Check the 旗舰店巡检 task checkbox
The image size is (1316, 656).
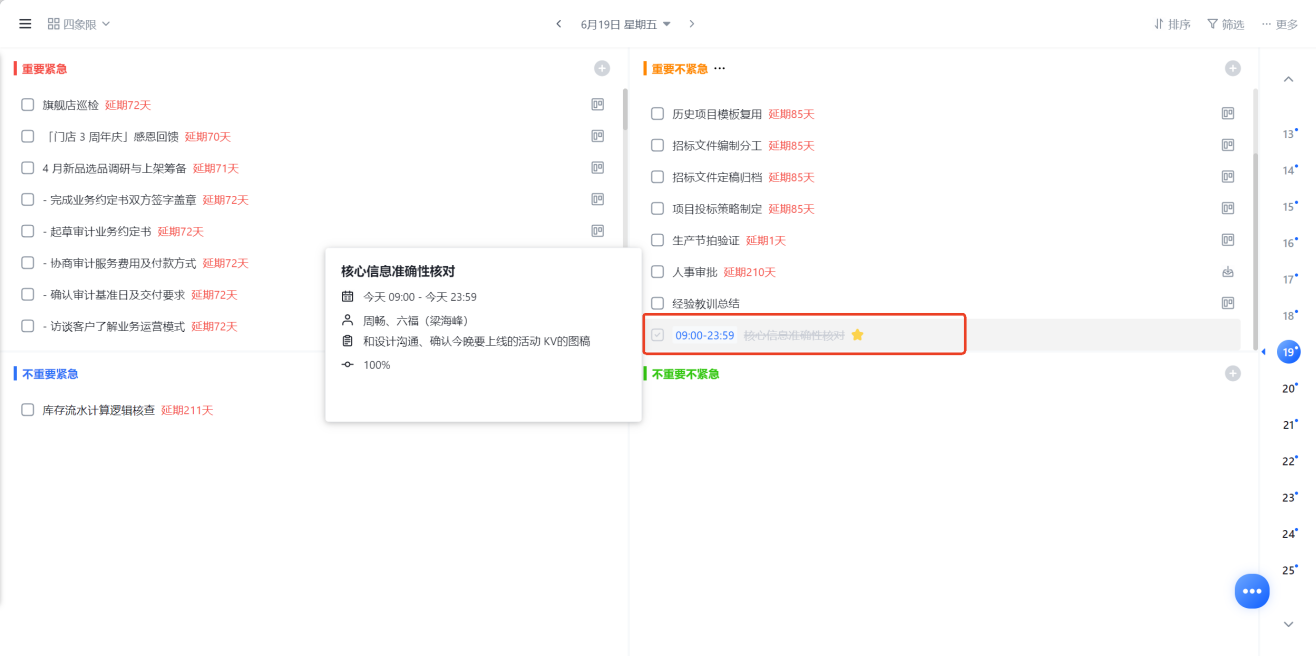(28, 104)
